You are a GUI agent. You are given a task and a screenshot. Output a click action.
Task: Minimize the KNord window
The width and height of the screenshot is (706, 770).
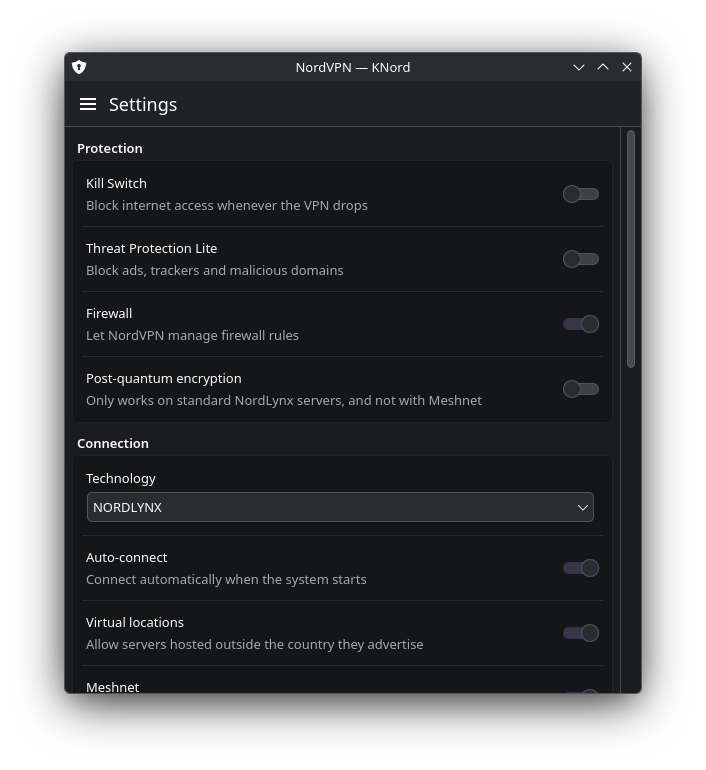coord(579,67)
